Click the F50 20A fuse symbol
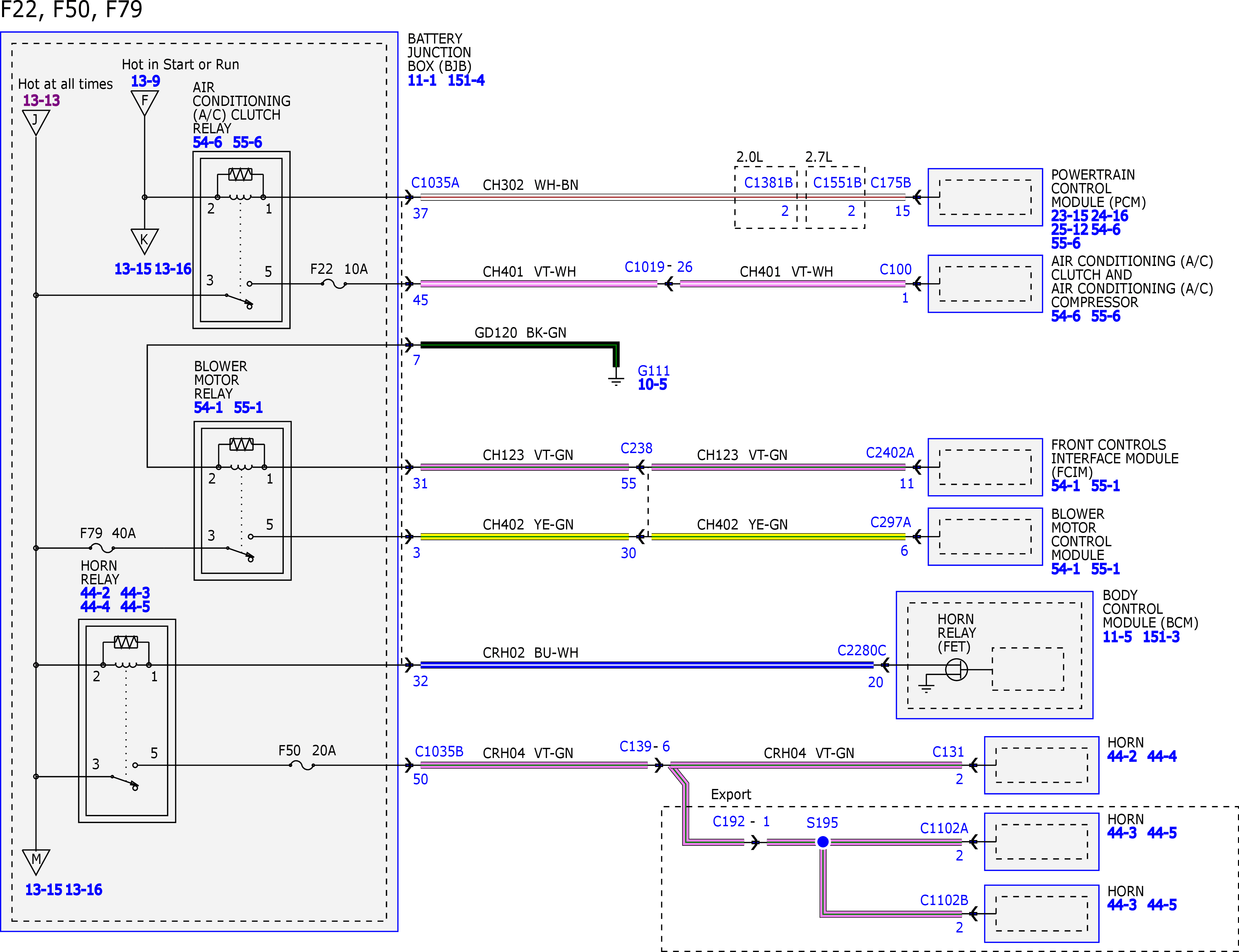1239x952 pixels. (302, 765)
